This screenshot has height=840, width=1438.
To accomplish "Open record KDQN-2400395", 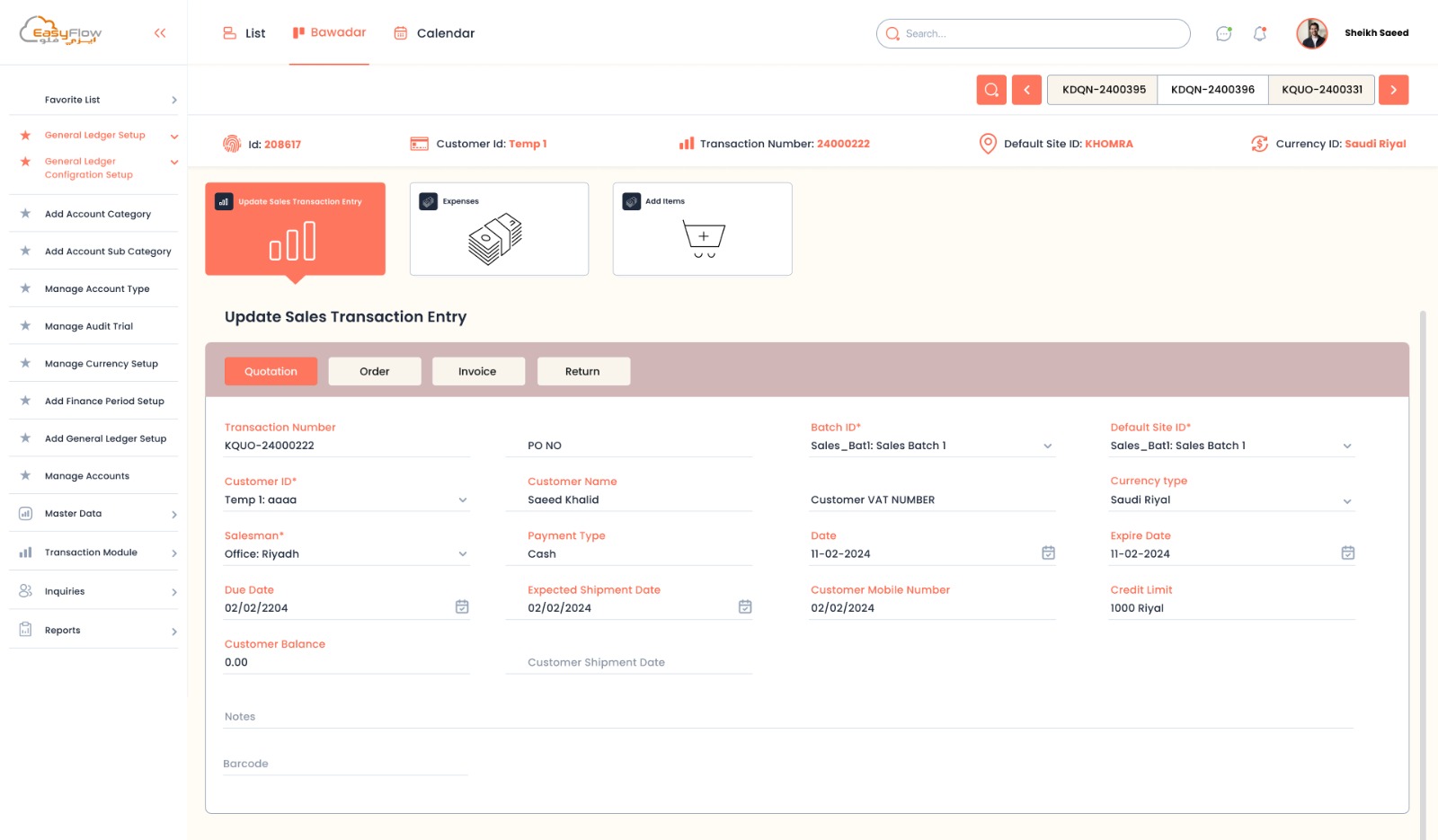I will point(1103,90).
